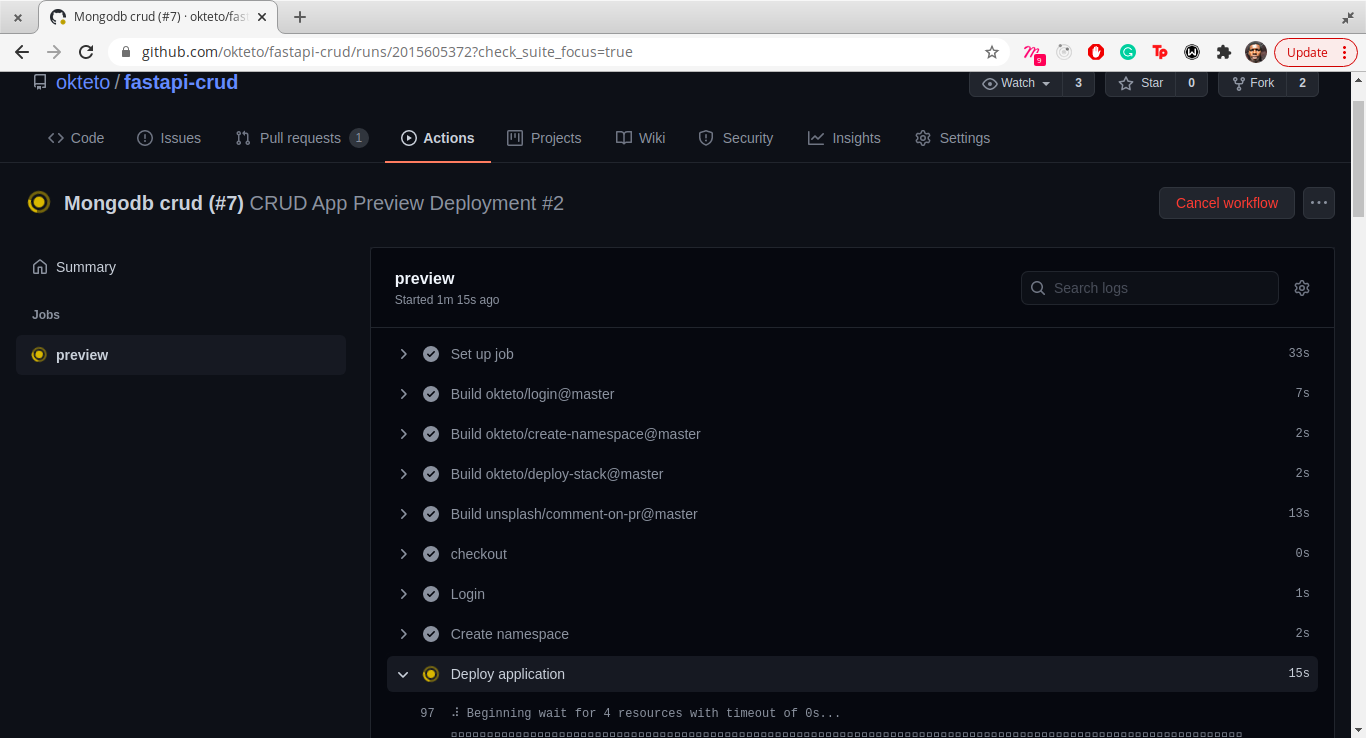Click the stargazers count 0
This screenshot has width=1366, height=738.
(x=1191, y=83)
